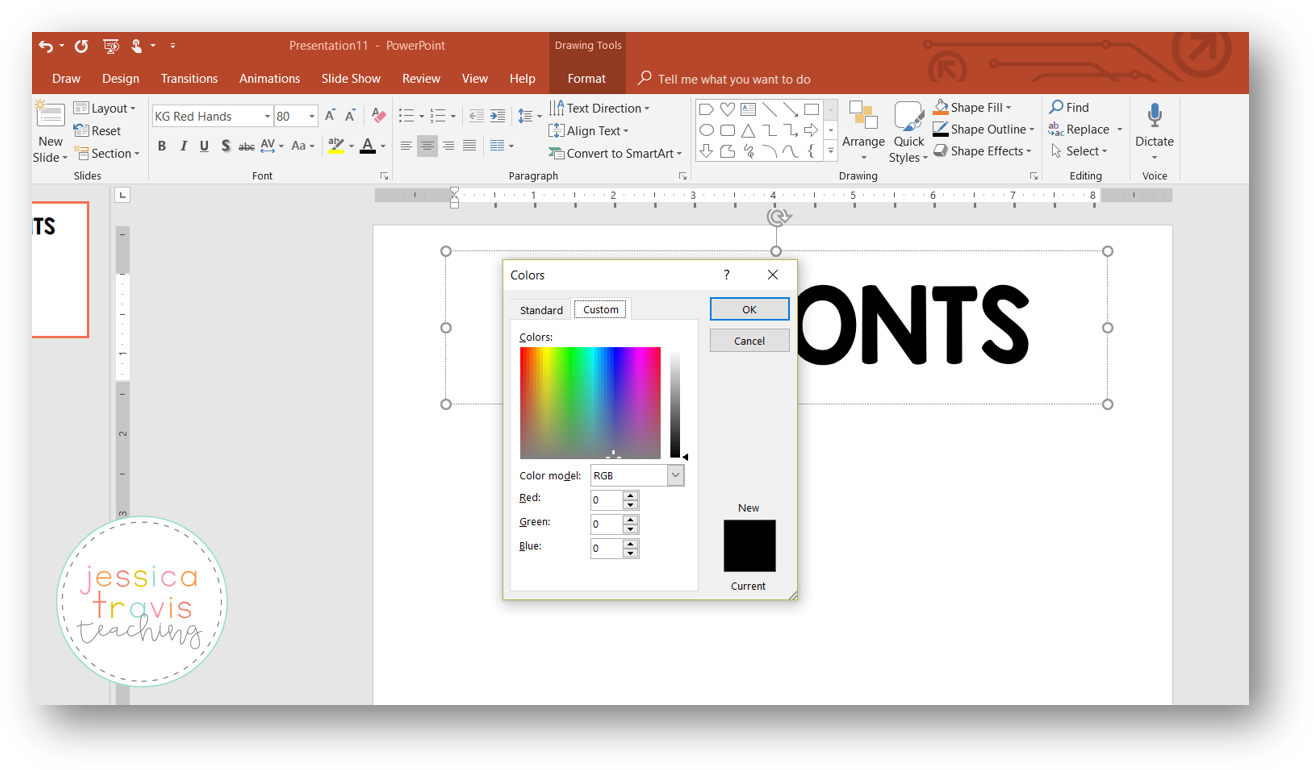Pick the text box shape in the gallery
1314x770 pixels.
(x=748, y=109)
